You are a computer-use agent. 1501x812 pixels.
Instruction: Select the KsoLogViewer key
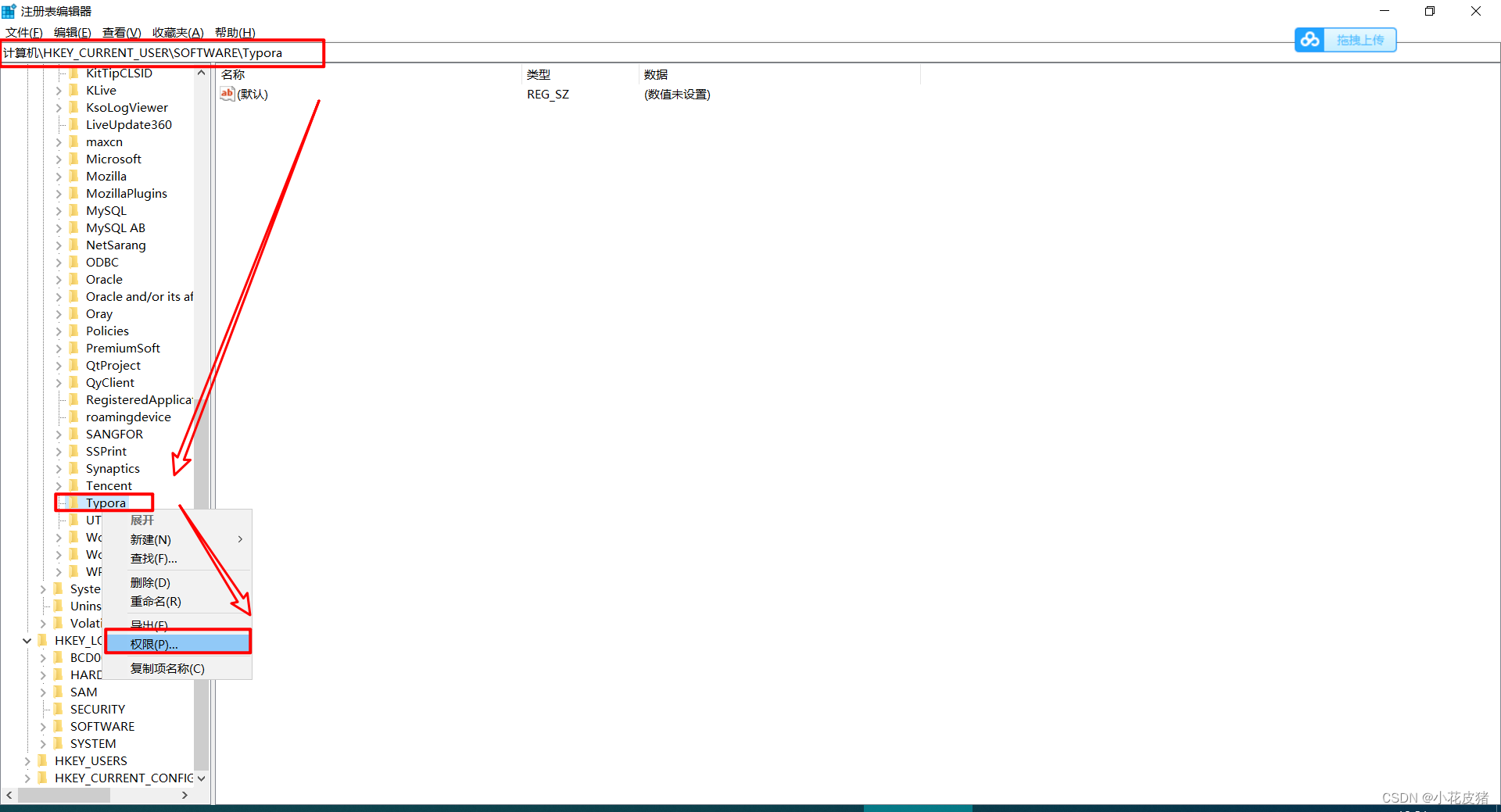click(127, 107)
